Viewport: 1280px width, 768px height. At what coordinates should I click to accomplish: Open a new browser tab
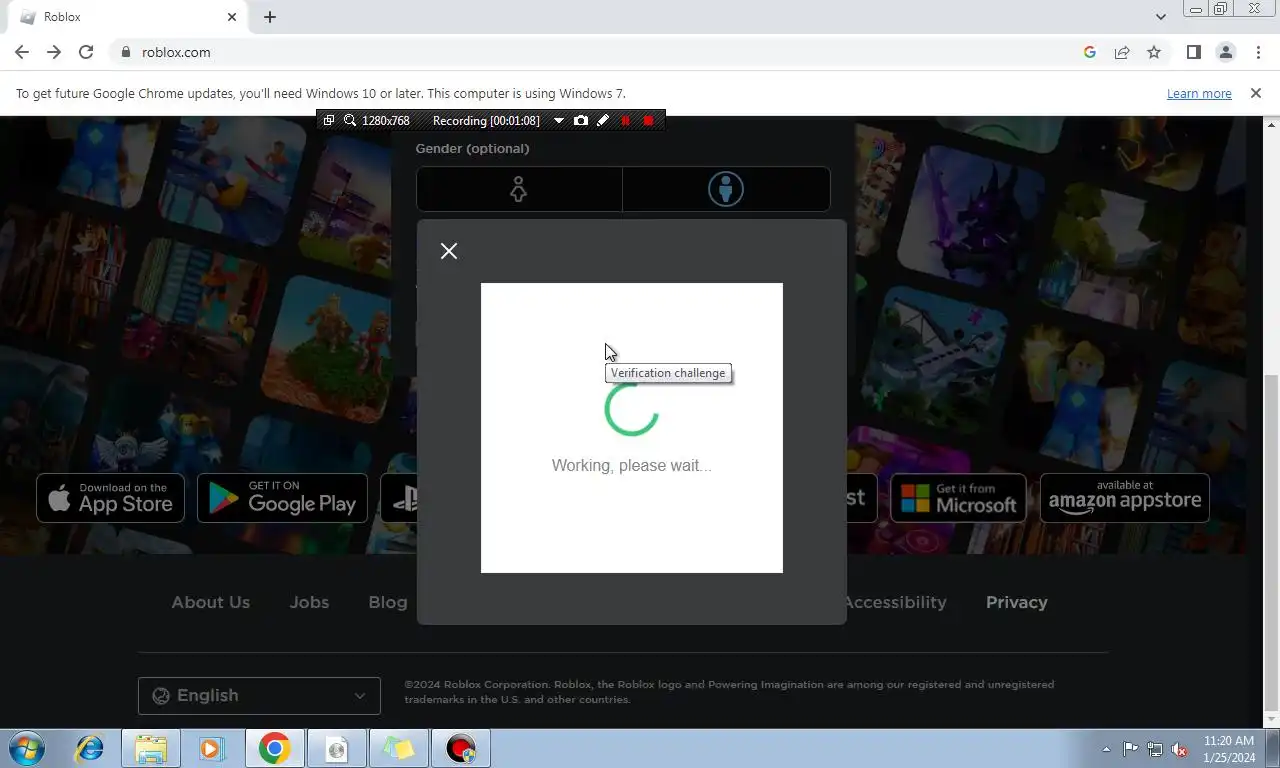coord(270,17)
